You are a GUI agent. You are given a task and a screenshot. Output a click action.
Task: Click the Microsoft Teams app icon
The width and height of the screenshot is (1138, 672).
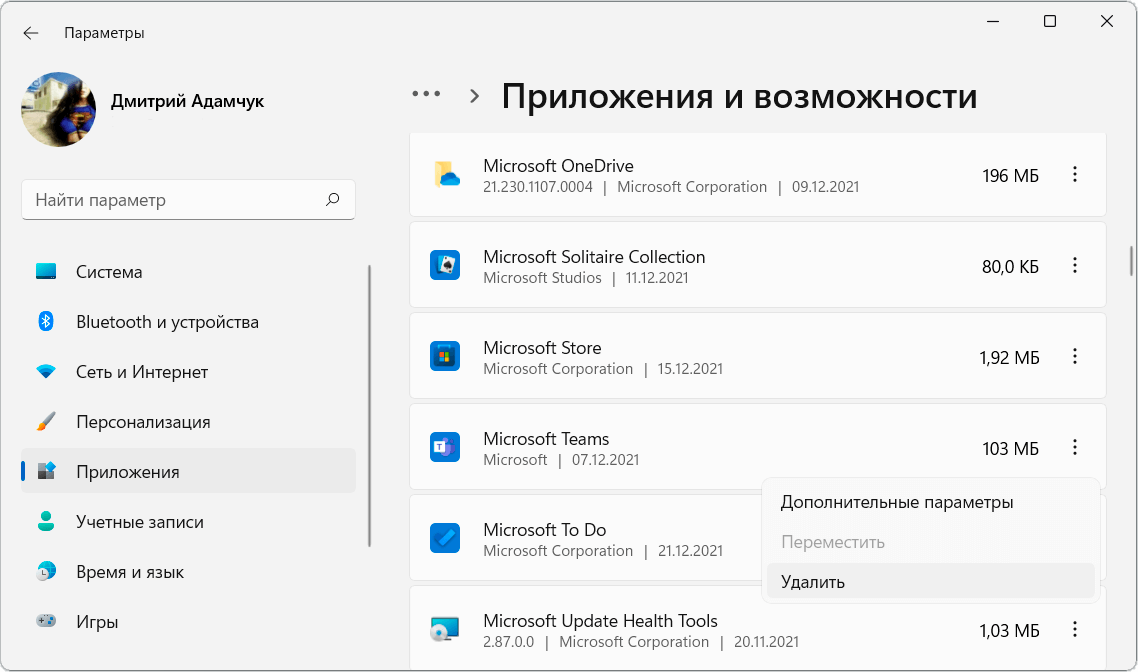(445, 448)
